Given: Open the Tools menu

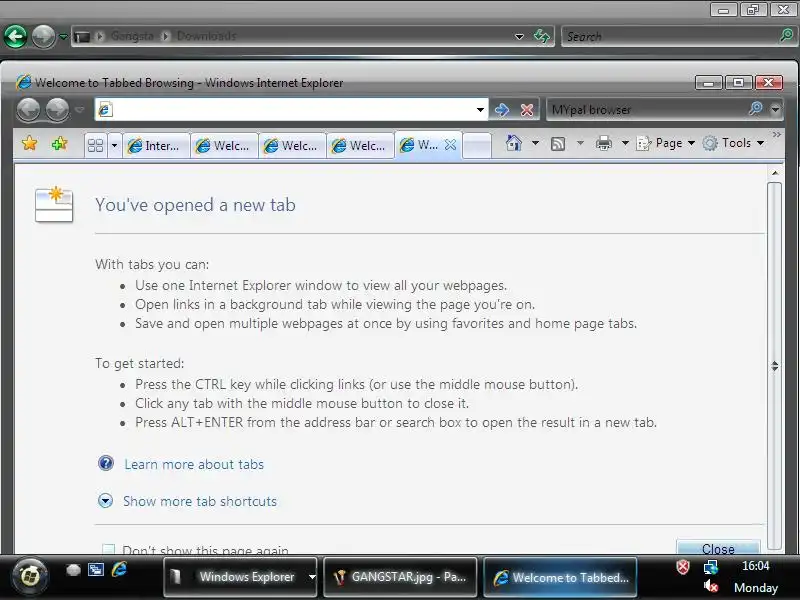Looking at the screenshot, I should pos(733,143).
